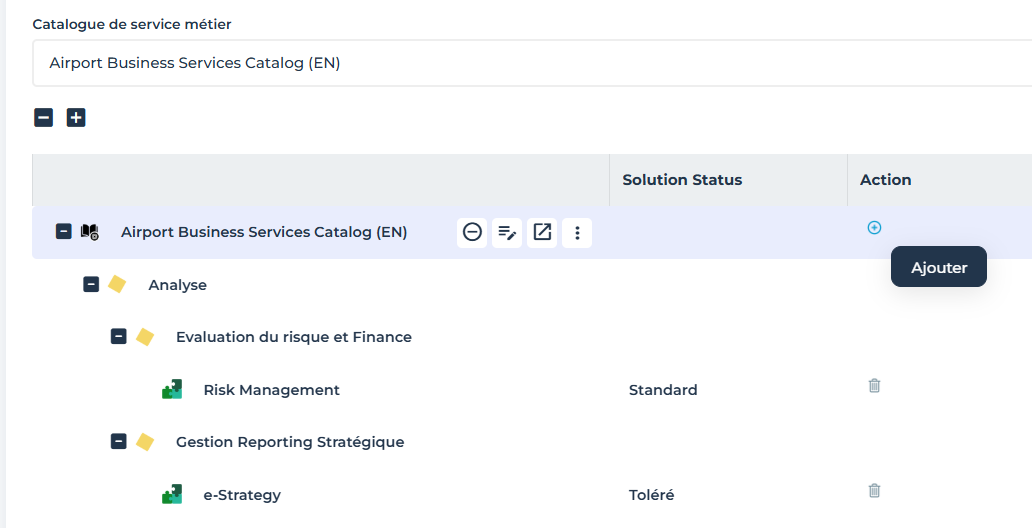The image size is (1032, 528).
Task: Open the three-dot more options menu
Action: point(577,233)
